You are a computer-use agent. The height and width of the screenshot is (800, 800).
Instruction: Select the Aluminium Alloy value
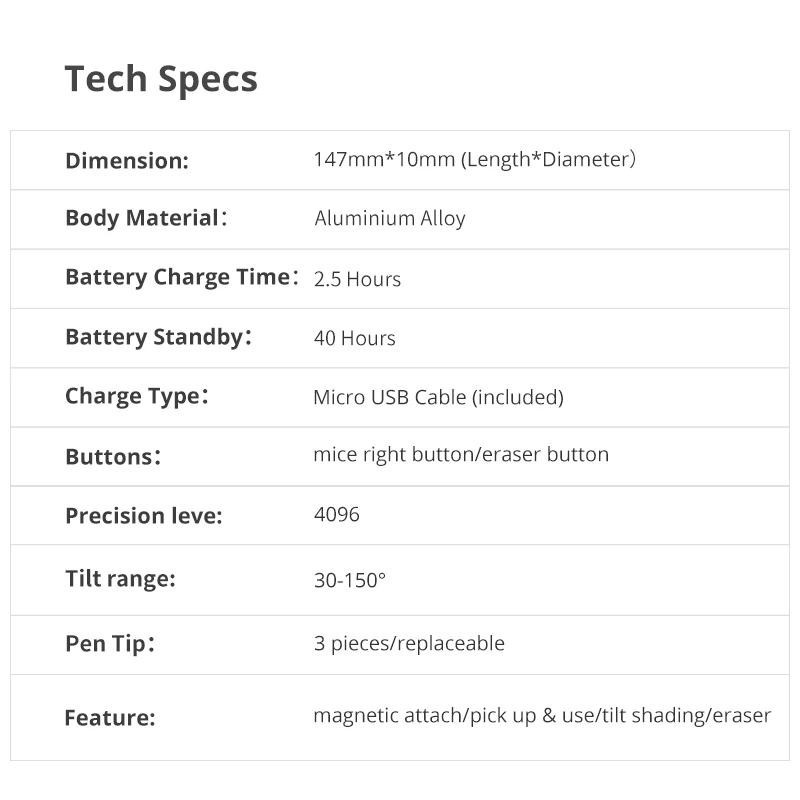(389, 218)
